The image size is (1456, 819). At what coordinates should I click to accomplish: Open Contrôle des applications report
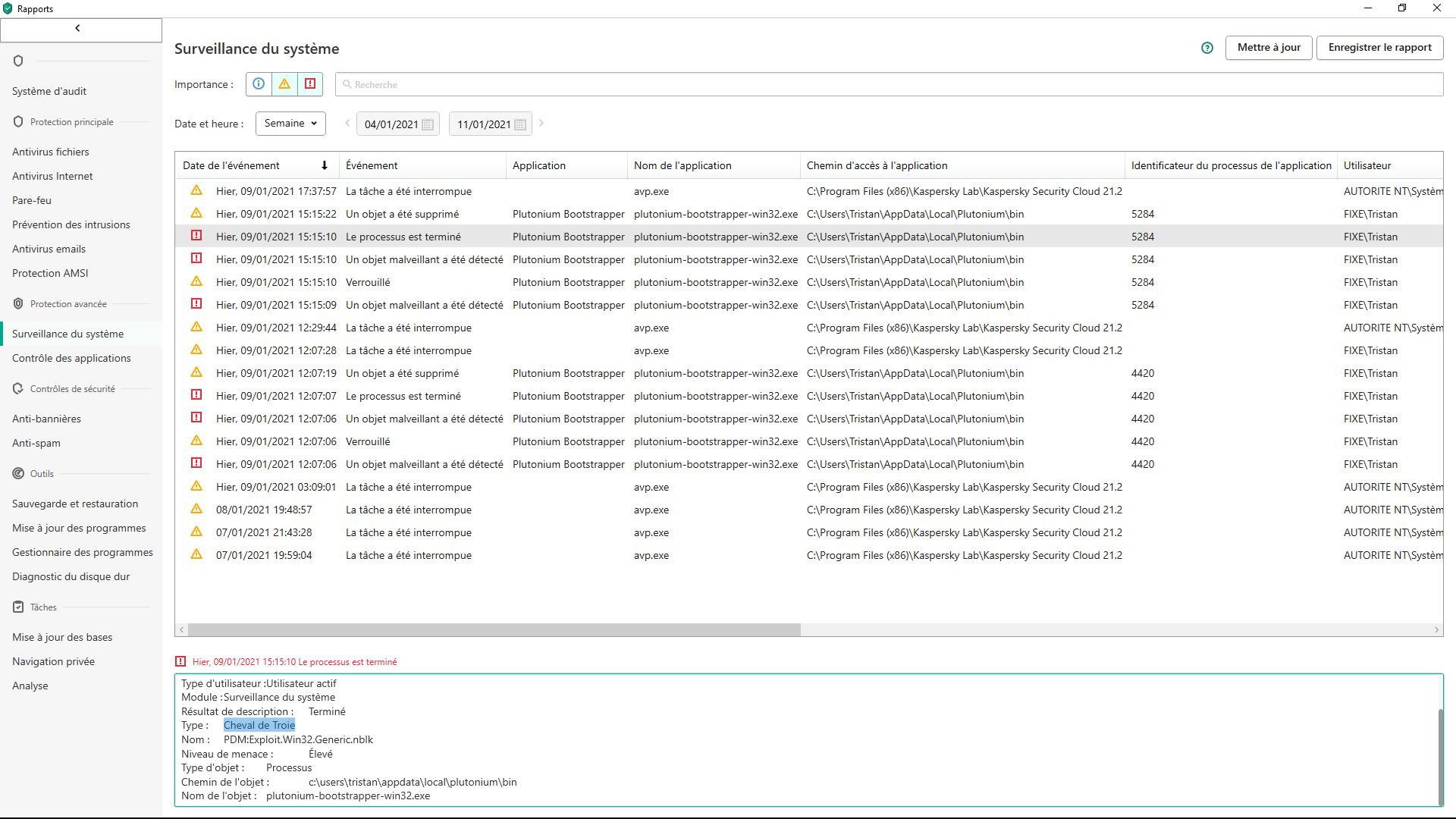click(x=71, y=358)
